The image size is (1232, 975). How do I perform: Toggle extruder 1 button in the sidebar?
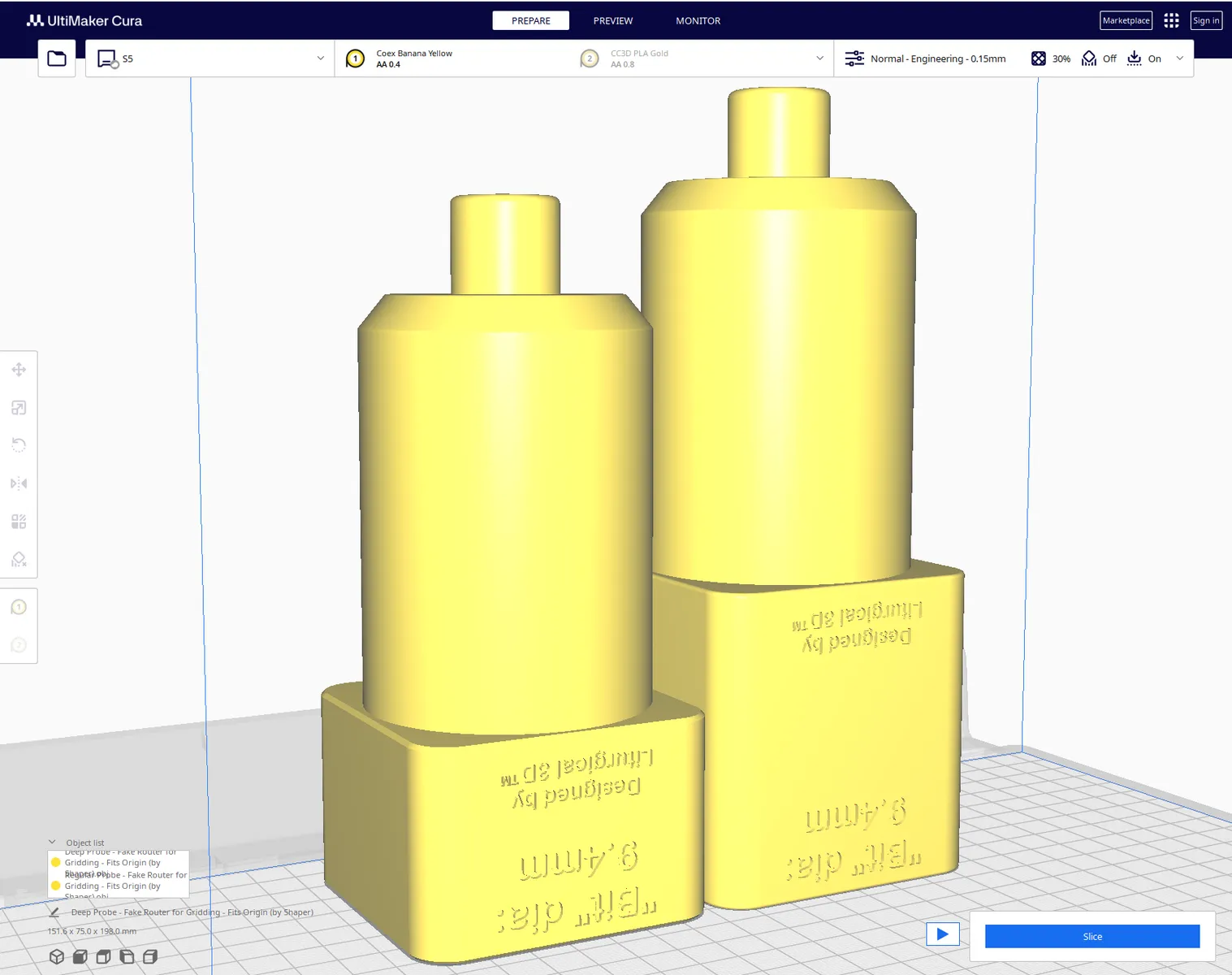[x=19, y=607]
